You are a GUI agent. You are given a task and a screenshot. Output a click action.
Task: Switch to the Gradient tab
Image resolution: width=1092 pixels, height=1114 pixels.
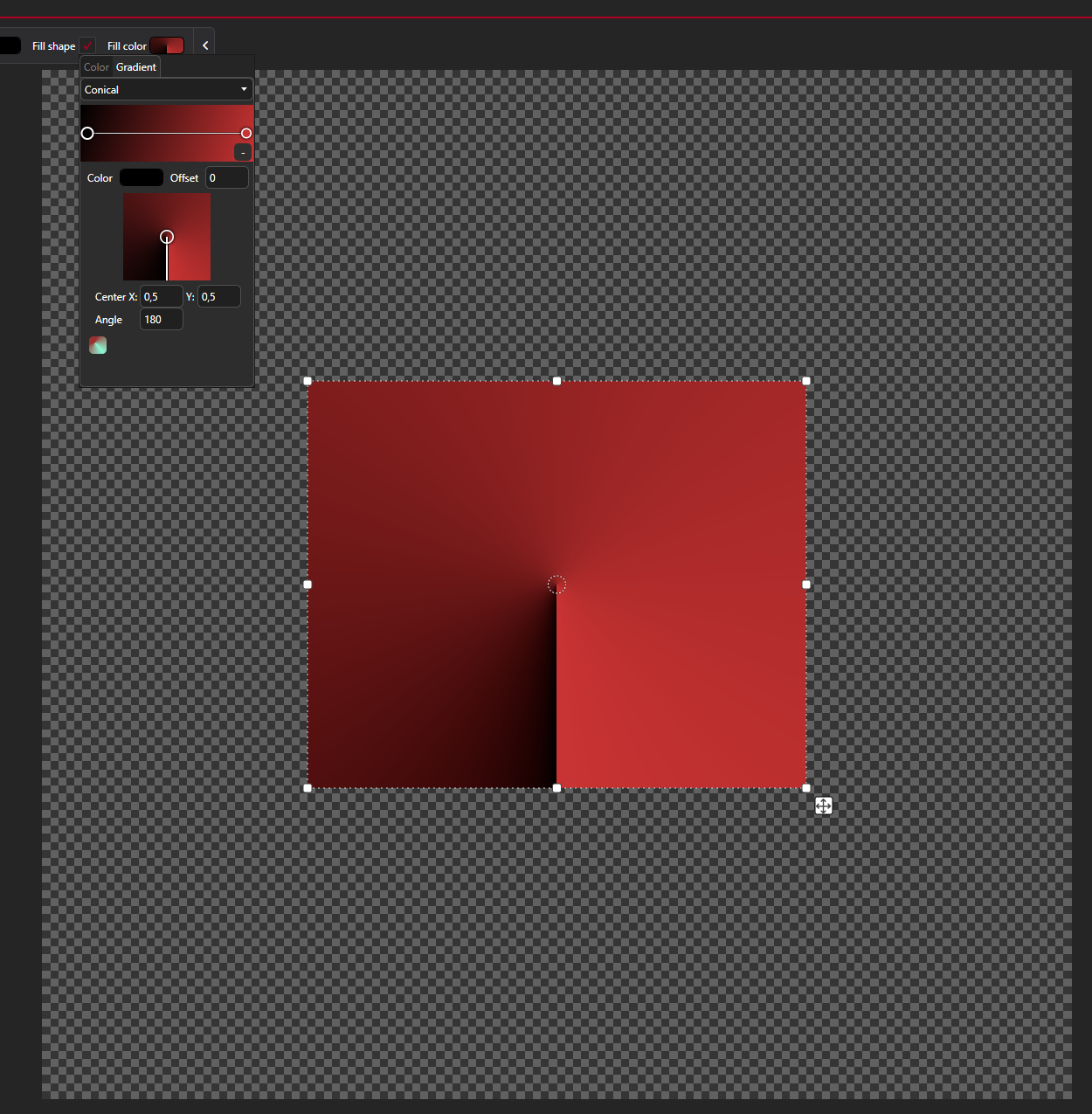pyautogui.click(x=136, y=67)
